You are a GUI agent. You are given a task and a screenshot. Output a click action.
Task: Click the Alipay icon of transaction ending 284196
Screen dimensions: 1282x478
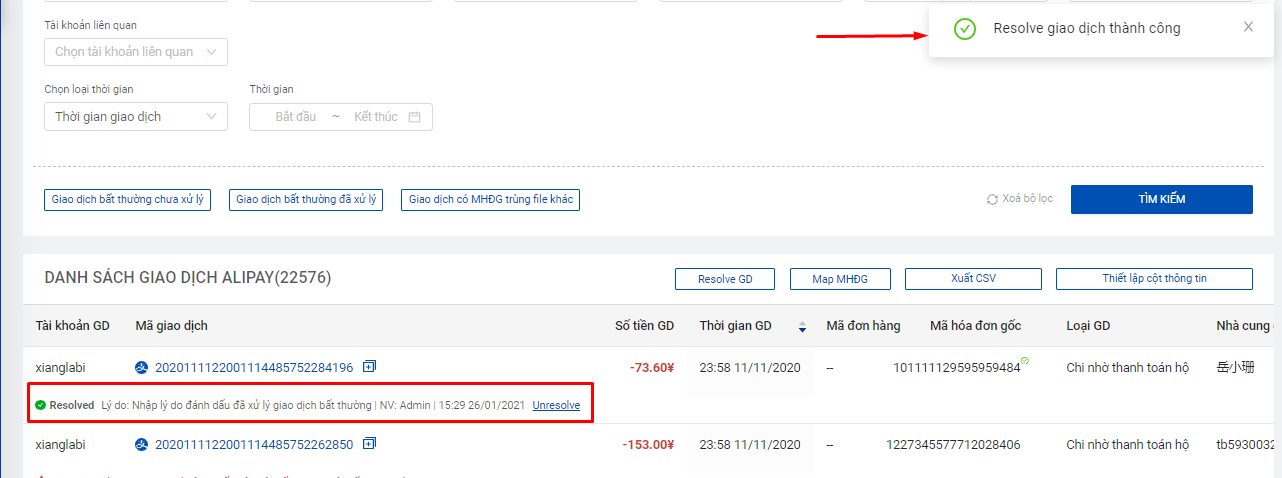[142, 368]
